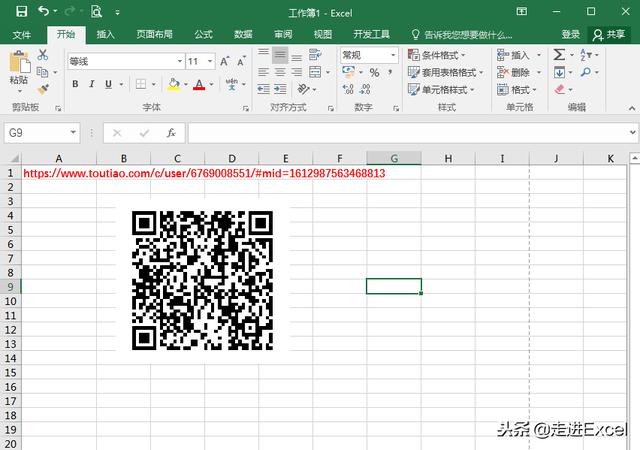
Task: Click the 告诉我您想要做什么 search box
Action: [x=462, y=34]
